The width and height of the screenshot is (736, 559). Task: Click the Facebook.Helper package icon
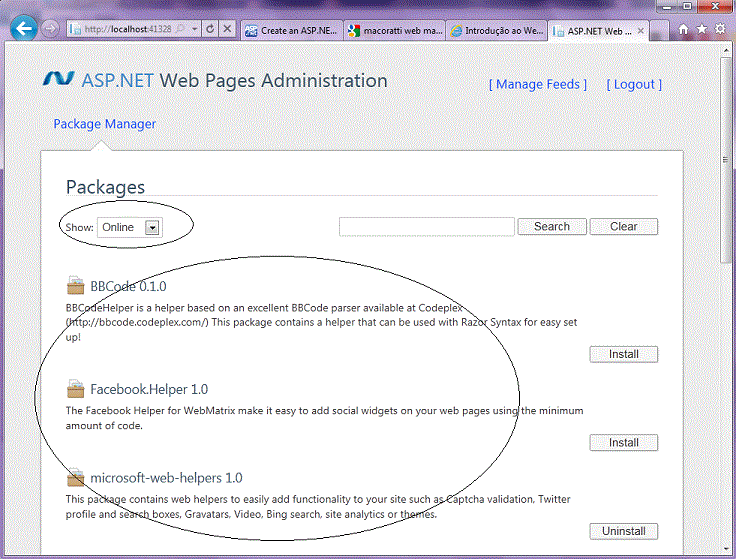click(x=75, y=389)
